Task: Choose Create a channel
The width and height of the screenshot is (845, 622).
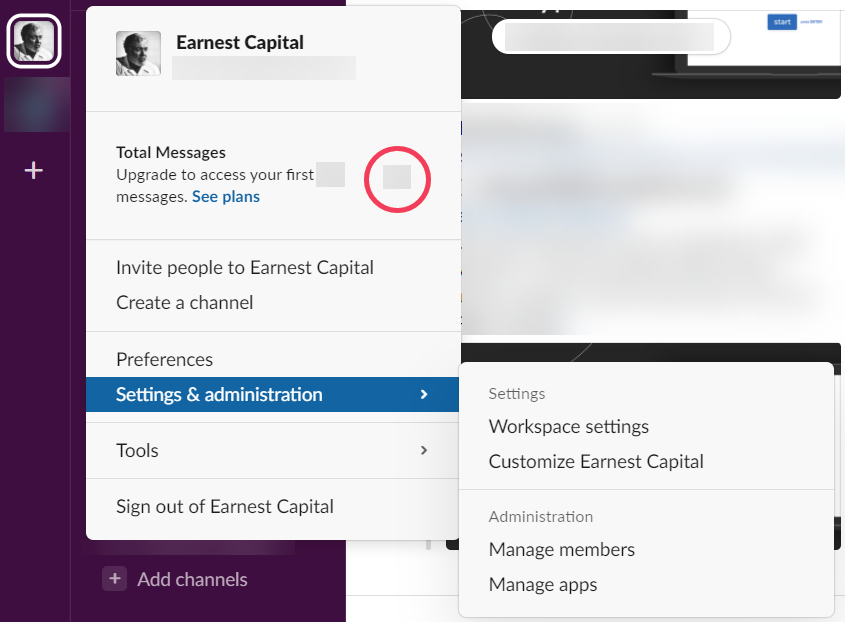Action: coord(185,303)
